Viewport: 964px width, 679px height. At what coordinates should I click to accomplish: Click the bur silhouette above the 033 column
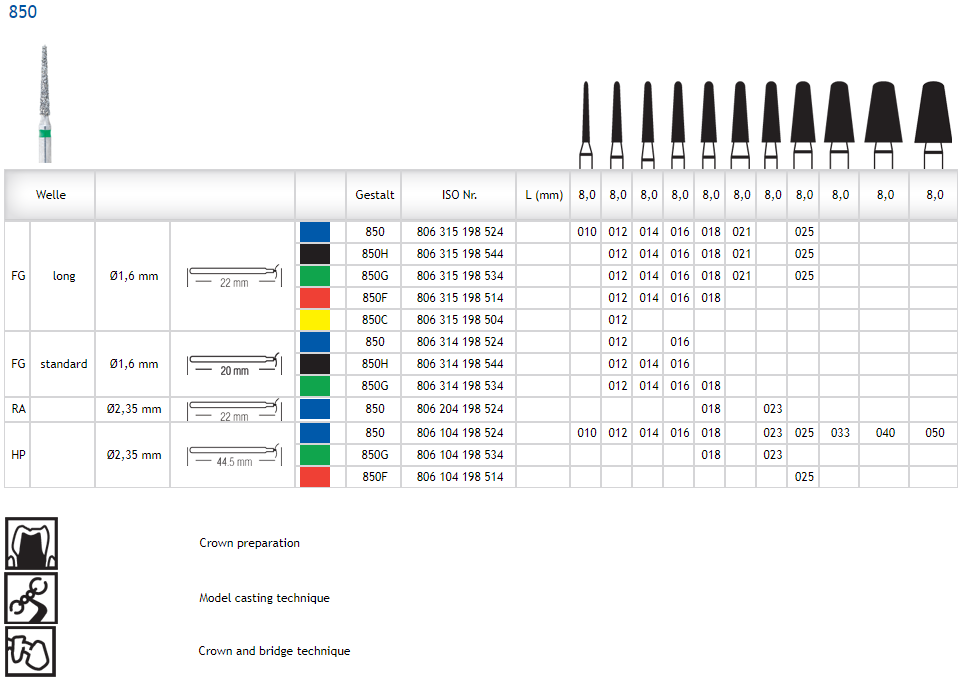840,122
